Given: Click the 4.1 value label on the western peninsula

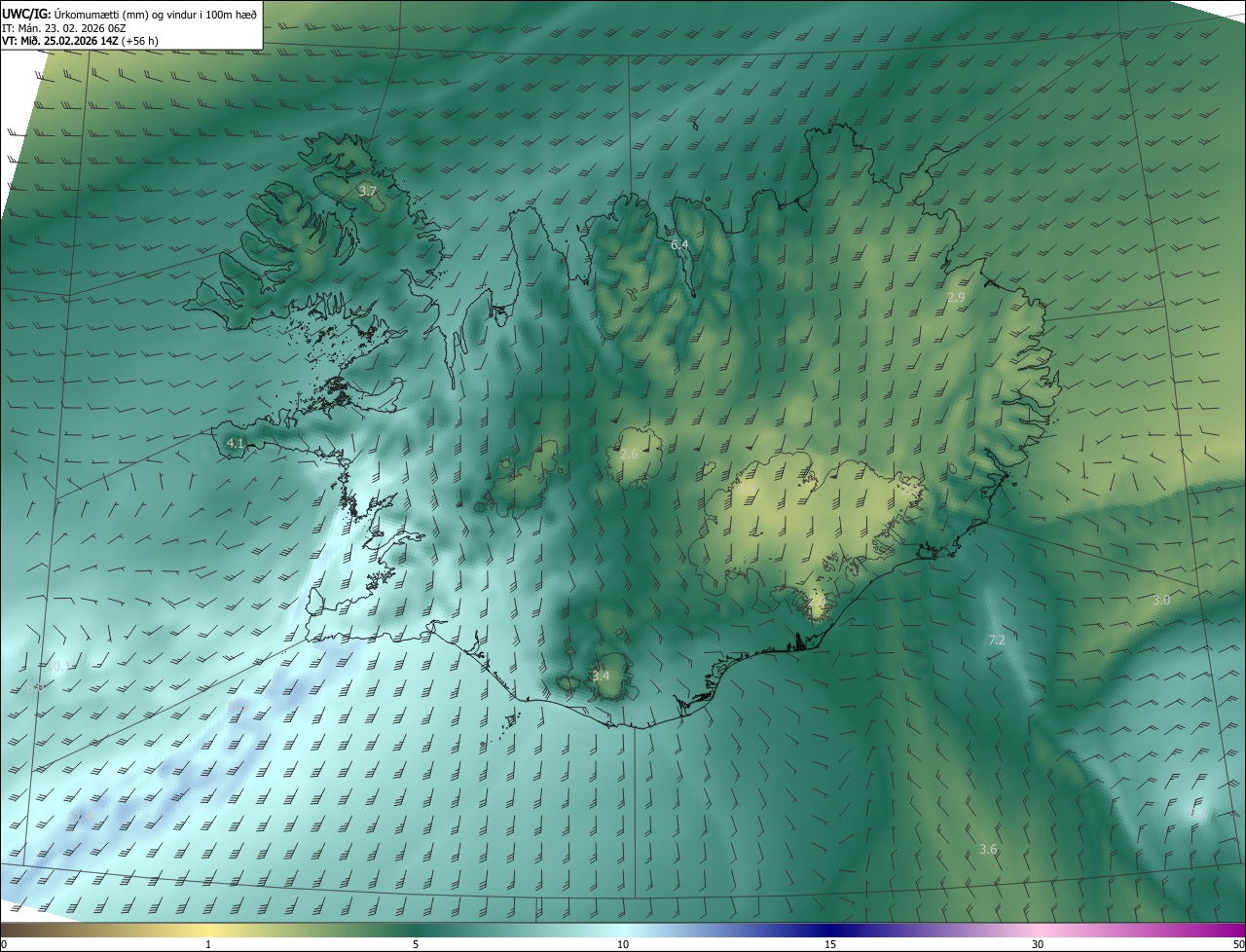Looking at the screenshot, I should click(235, 443).
